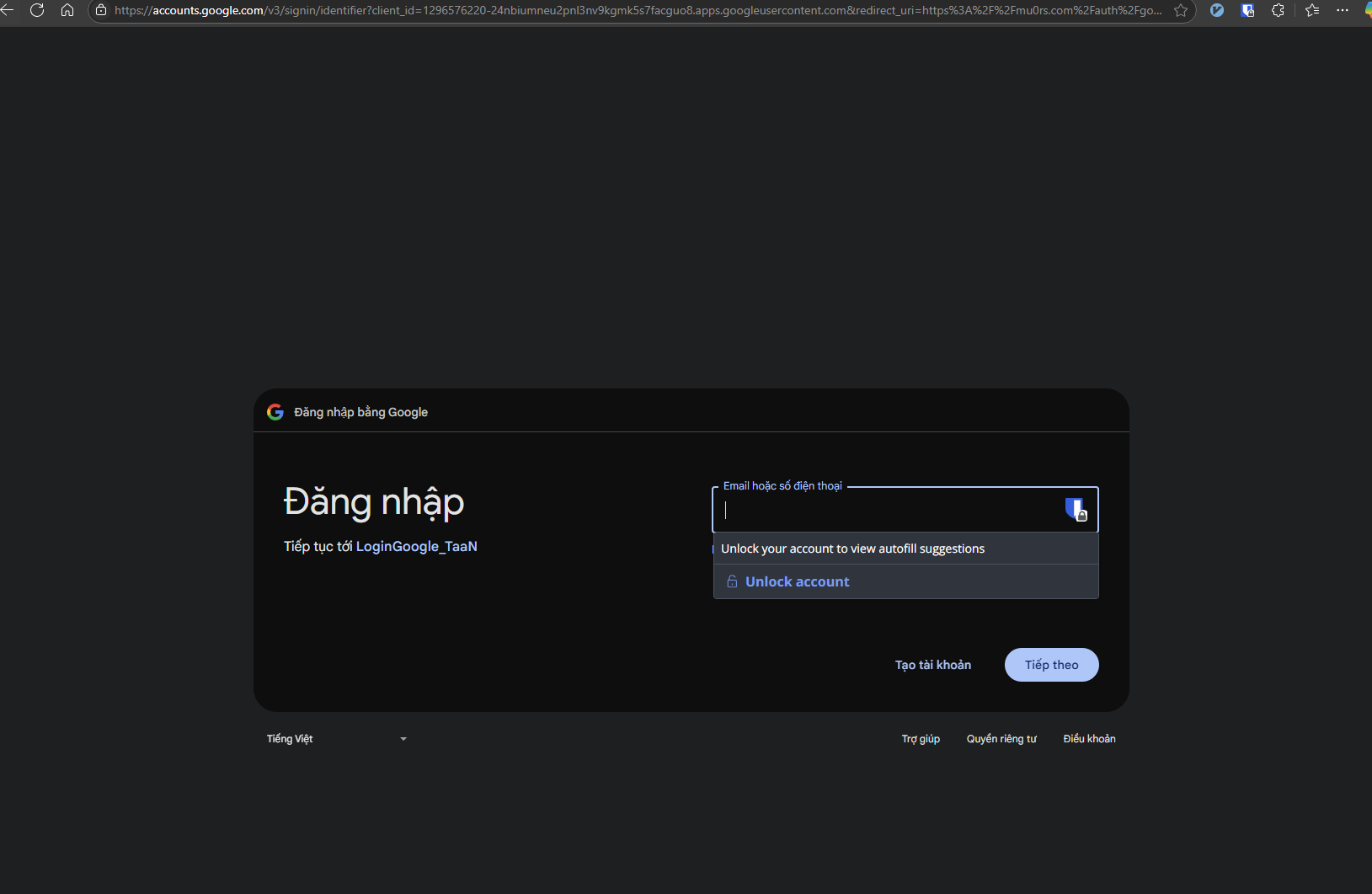View site security info via the lock icon
This screenshot has width=1372, height=894.
(100, 11)
